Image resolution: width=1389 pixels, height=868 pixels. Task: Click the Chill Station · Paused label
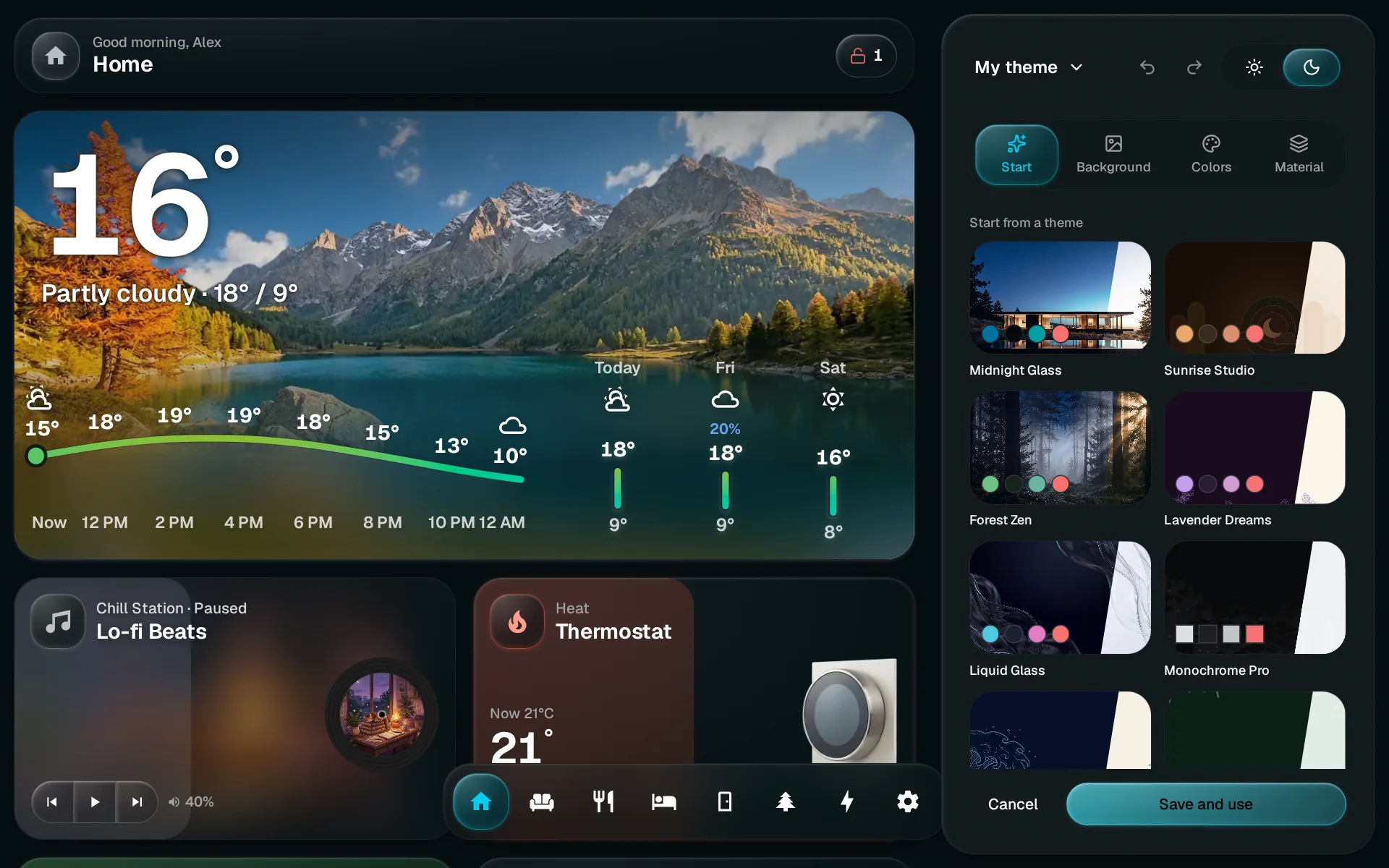171,608
